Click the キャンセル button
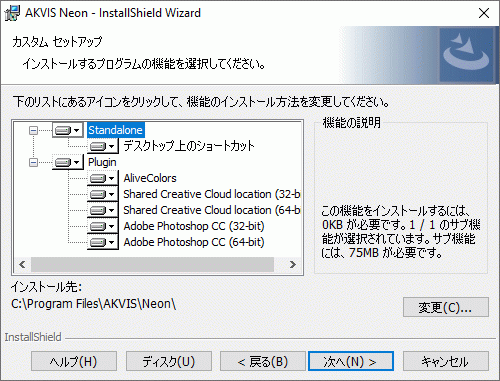 coord(446,361)
